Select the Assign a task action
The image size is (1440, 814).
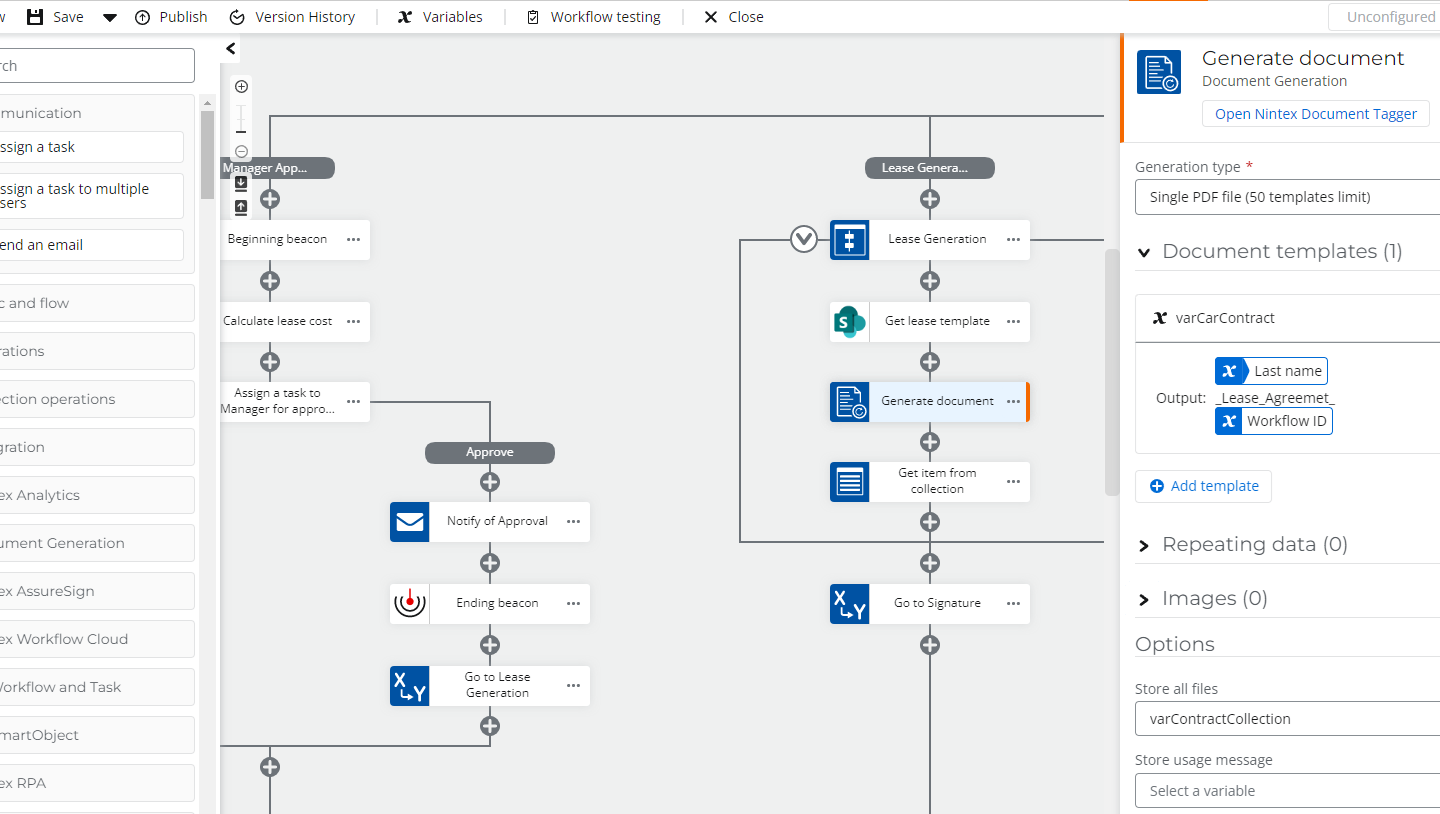(x=92, y=147)
